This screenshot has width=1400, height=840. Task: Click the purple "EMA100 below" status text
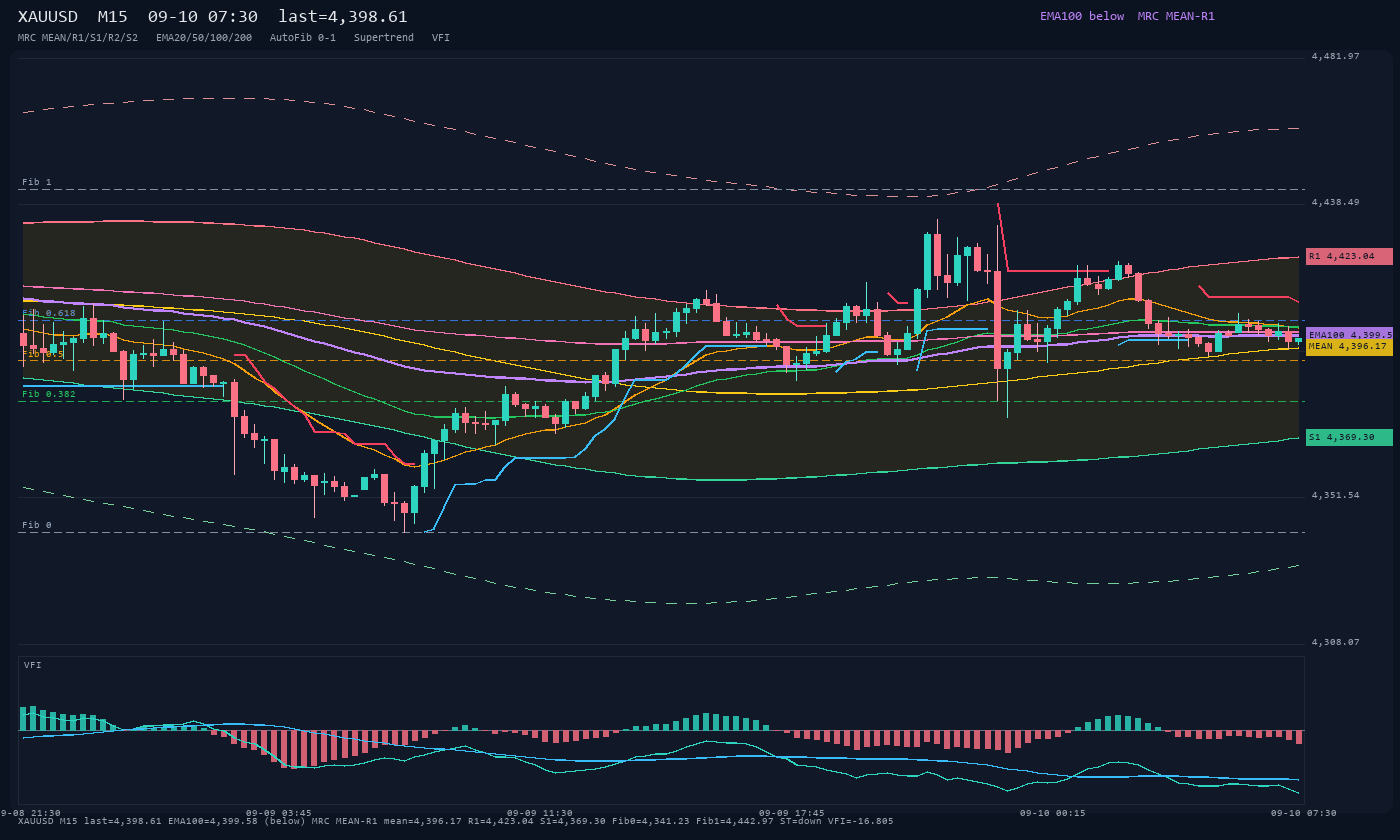(1082, 16)
